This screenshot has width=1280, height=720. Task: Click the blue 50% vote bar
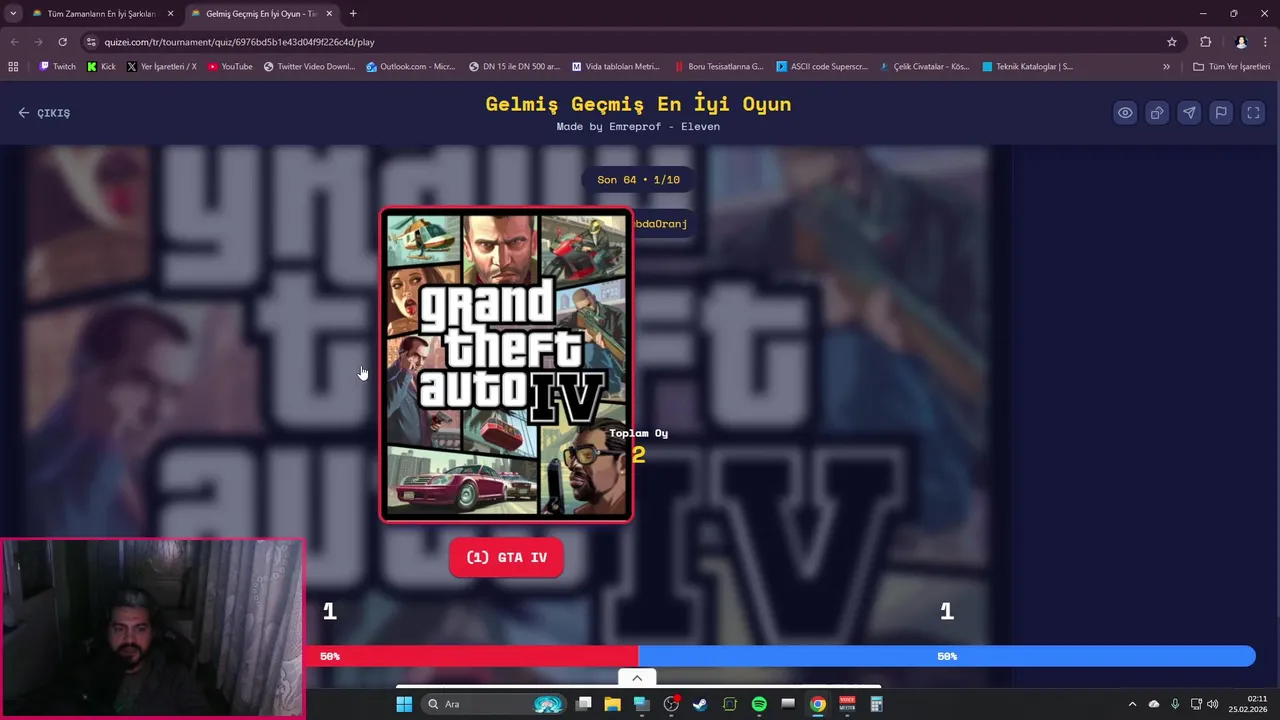coord(946,656)
